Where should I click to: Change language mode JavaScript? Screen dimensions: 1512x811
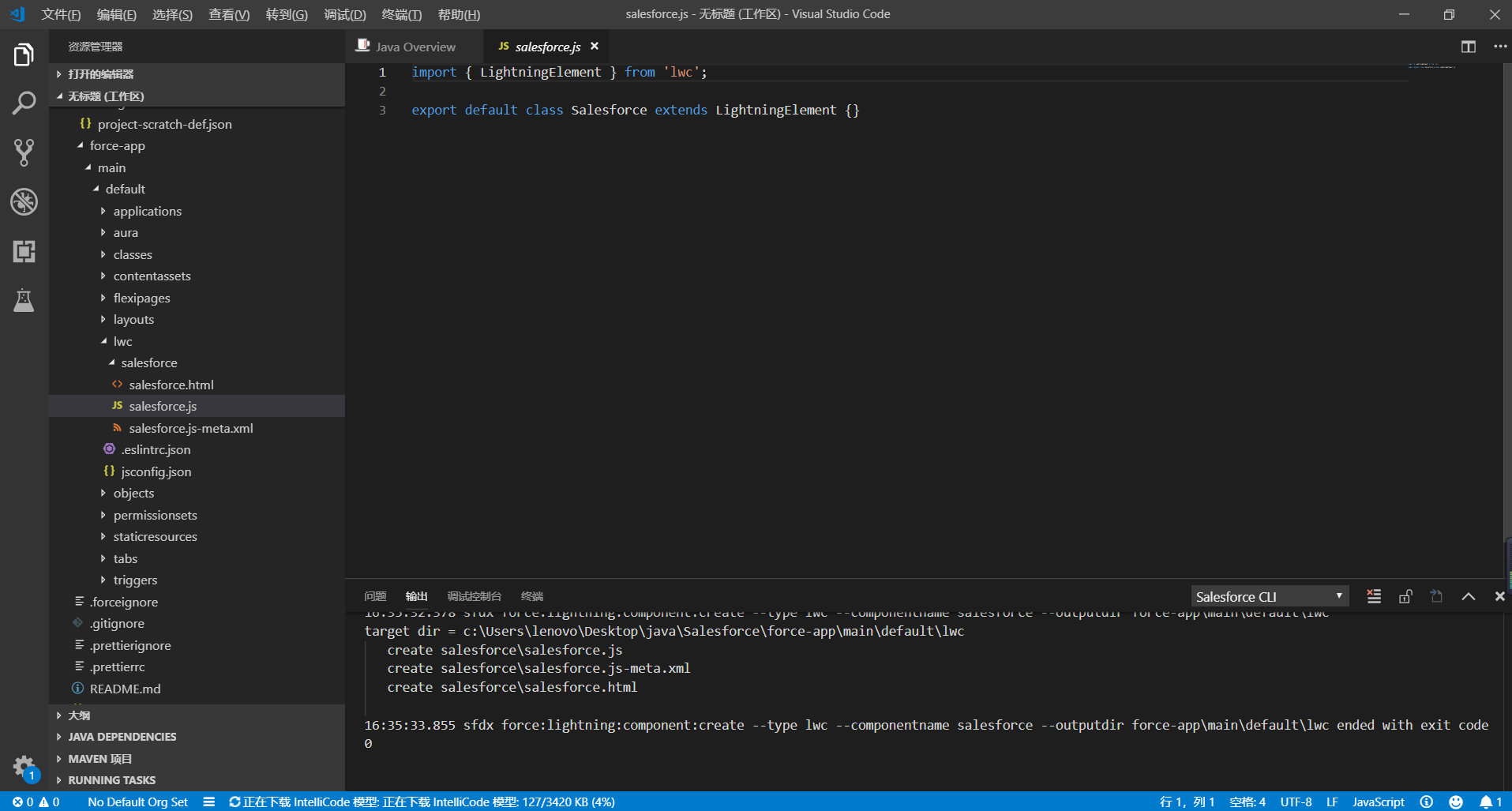click(1378, 802)
